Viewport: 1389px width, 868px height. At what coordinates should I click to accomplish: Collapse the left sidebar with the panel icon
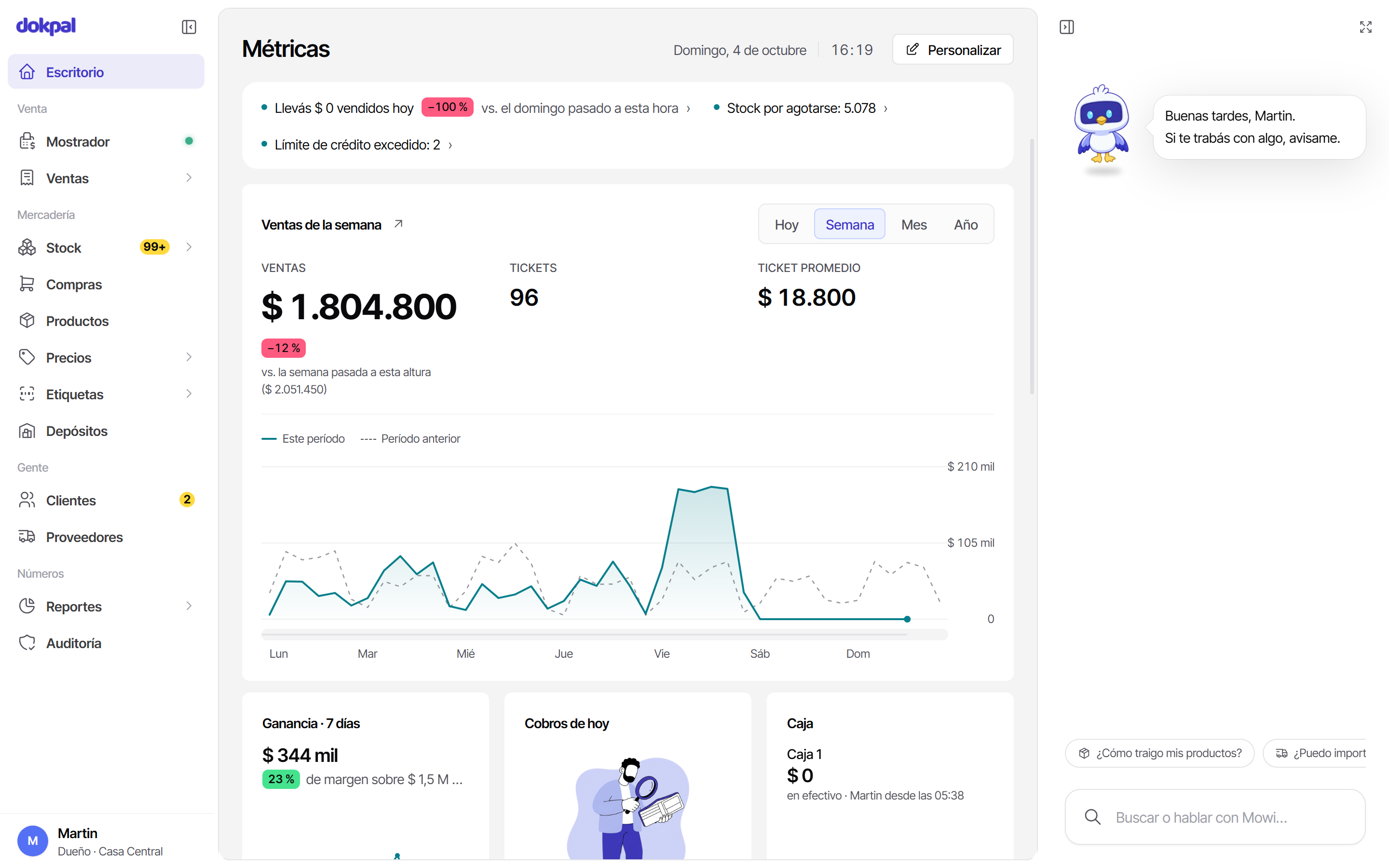[x=189, y=27]
